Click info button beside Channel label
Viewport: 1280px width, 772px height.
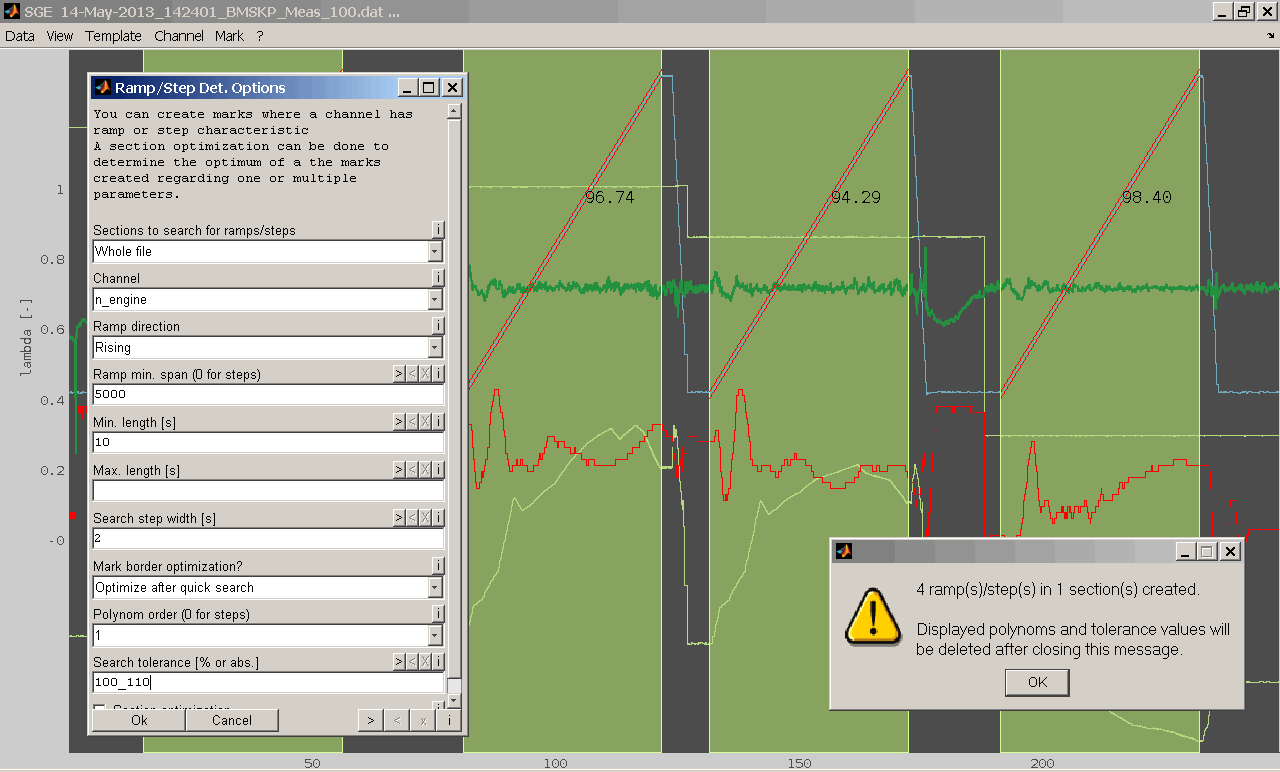click(x=438, y=278)
